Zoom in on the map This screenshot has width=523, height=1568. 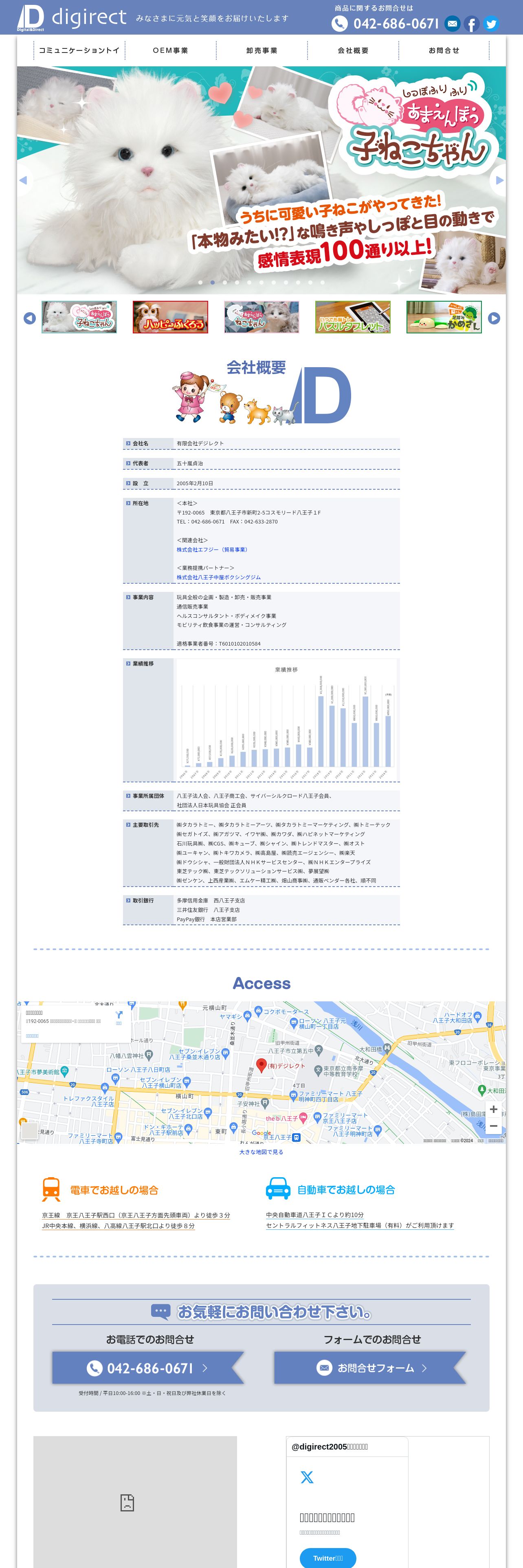[x=493, y=1109]
